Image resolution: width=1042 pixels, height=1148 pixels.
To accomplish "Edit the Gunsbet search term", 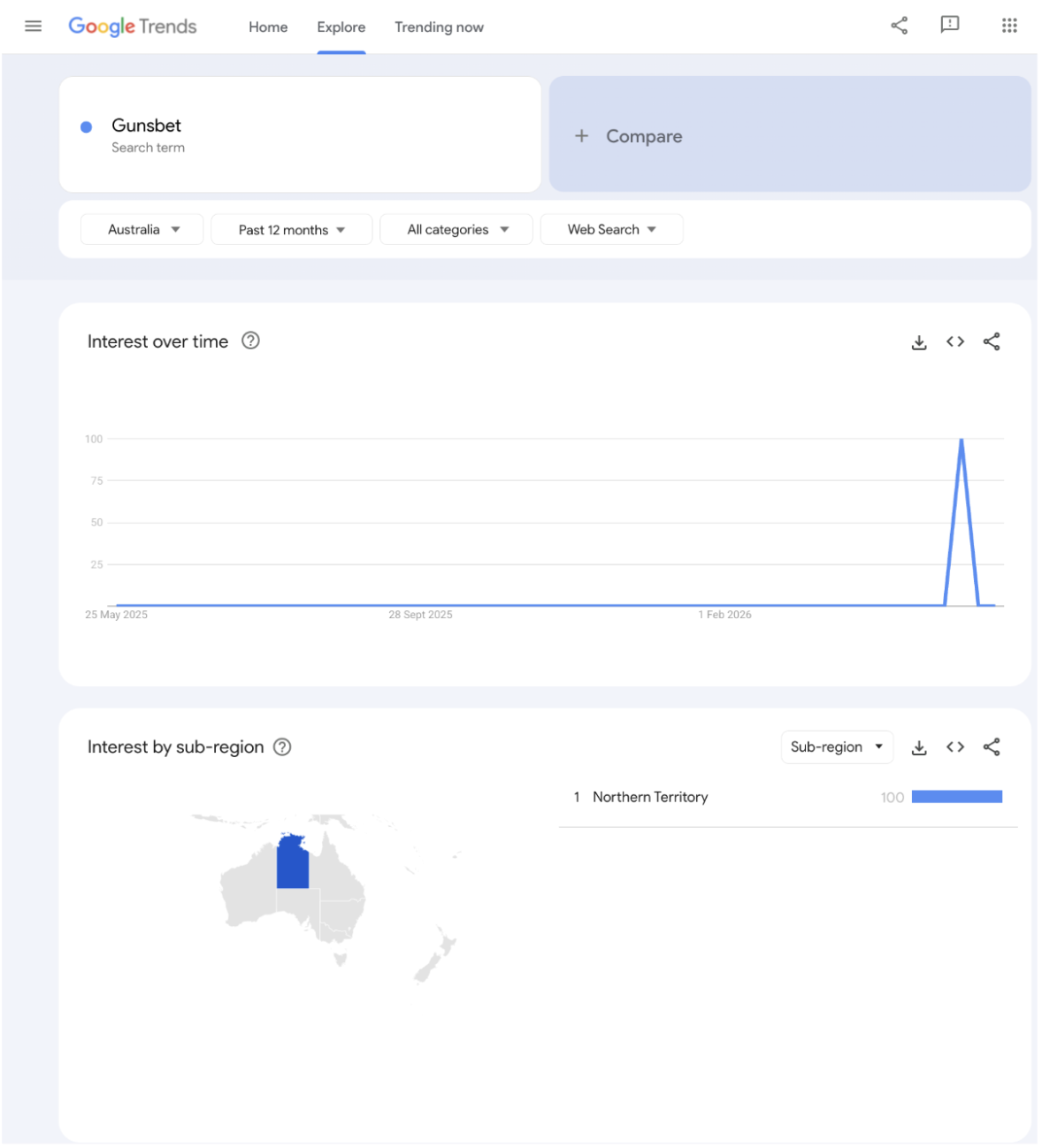I will pyautogui.click(x=300, y=134).
